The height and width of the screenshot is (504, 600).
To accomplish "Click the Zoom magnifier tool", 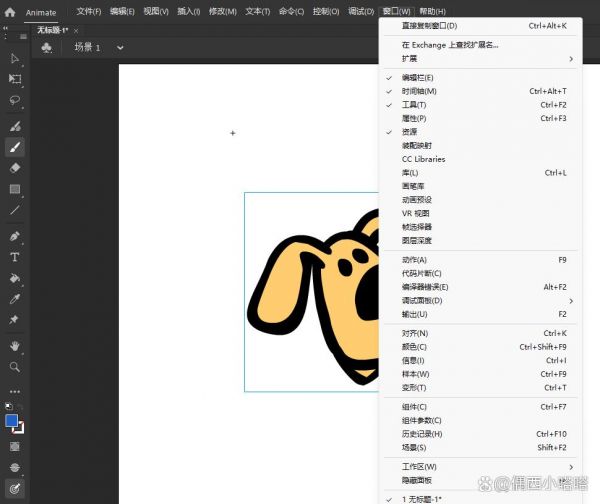I will [x=15, y=367].
